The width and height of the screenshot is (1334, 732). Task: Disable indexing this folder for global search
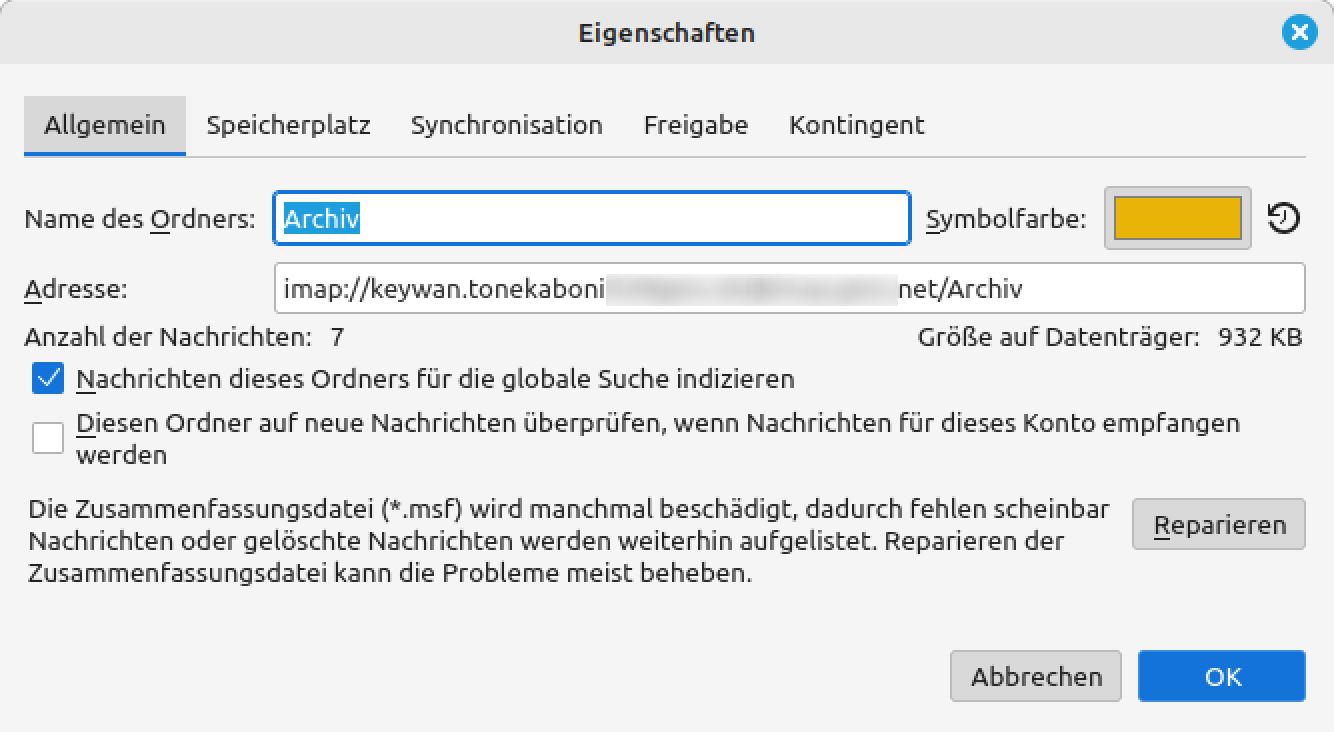[x=48, y=379]
